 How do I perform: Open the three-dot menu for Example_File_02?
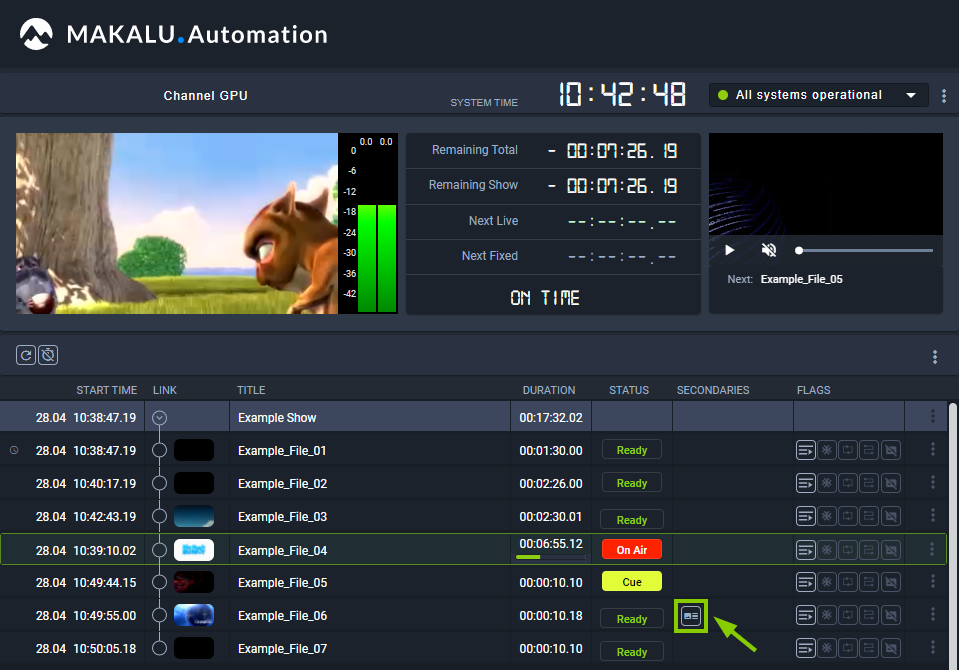(933, 482)
